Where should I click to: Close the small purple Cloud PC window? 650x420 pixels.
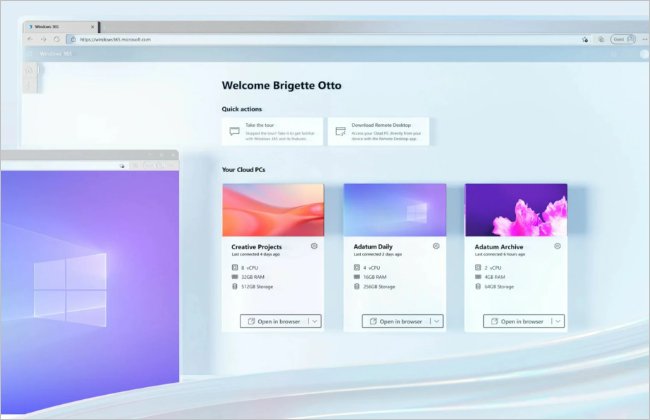click(x=173, y=155)
